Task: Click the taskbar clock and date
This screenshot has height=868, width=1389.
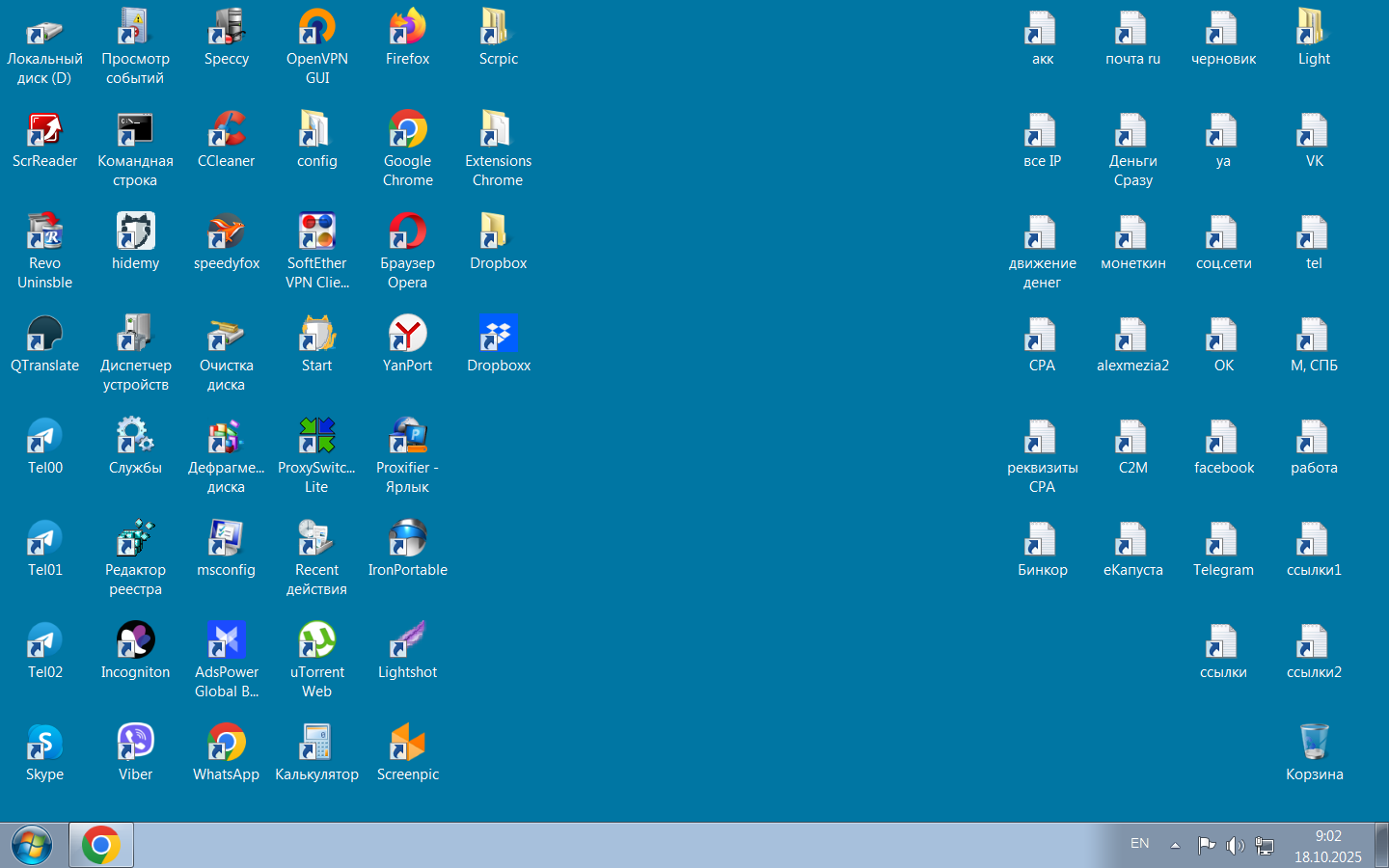Action: pyautogui.click(x=1328, y=846)
